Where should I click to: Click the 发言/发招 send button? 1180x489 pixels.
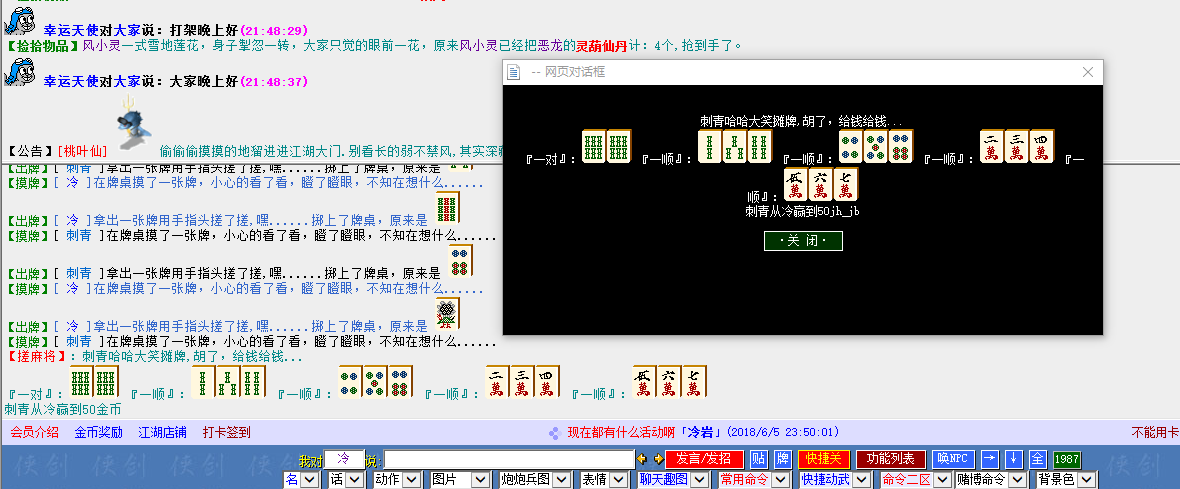pos(704,459)
